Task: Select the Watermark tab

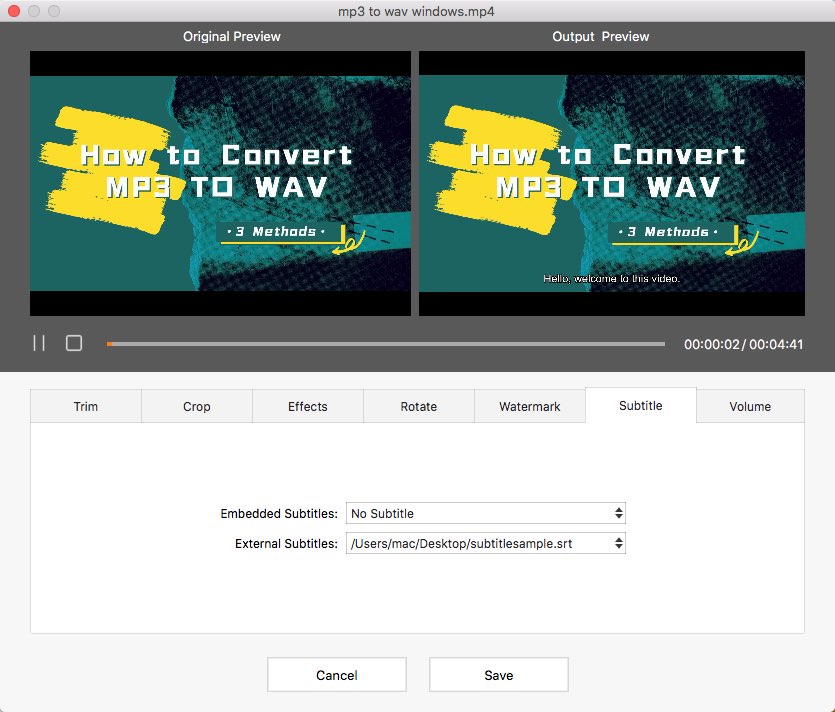Action: click(529, 406)
